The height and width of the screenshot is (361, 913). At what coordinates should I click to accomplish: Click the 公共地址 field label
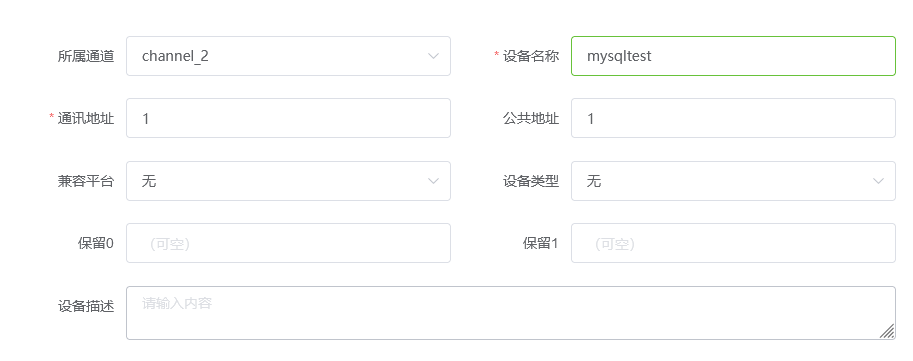point(531,118)
